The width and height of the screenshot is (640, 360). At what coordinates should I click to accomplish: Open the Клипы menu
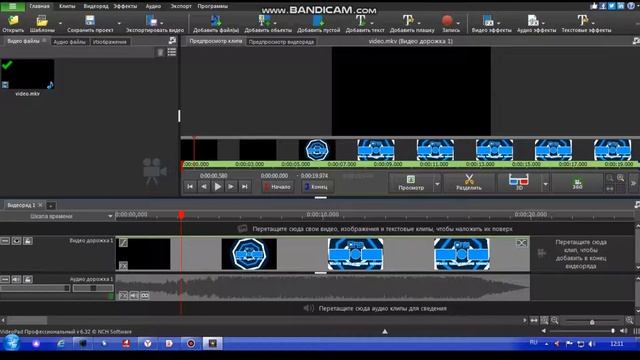[x=67, y=6]
